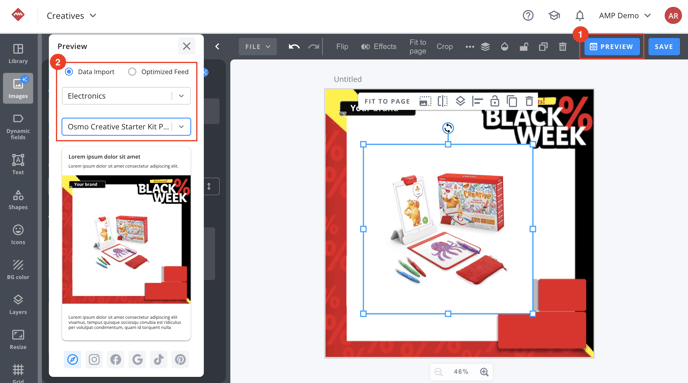Click the 46% zoom level value
Viewport: 688px width, 383px height.
coord(461,372)
